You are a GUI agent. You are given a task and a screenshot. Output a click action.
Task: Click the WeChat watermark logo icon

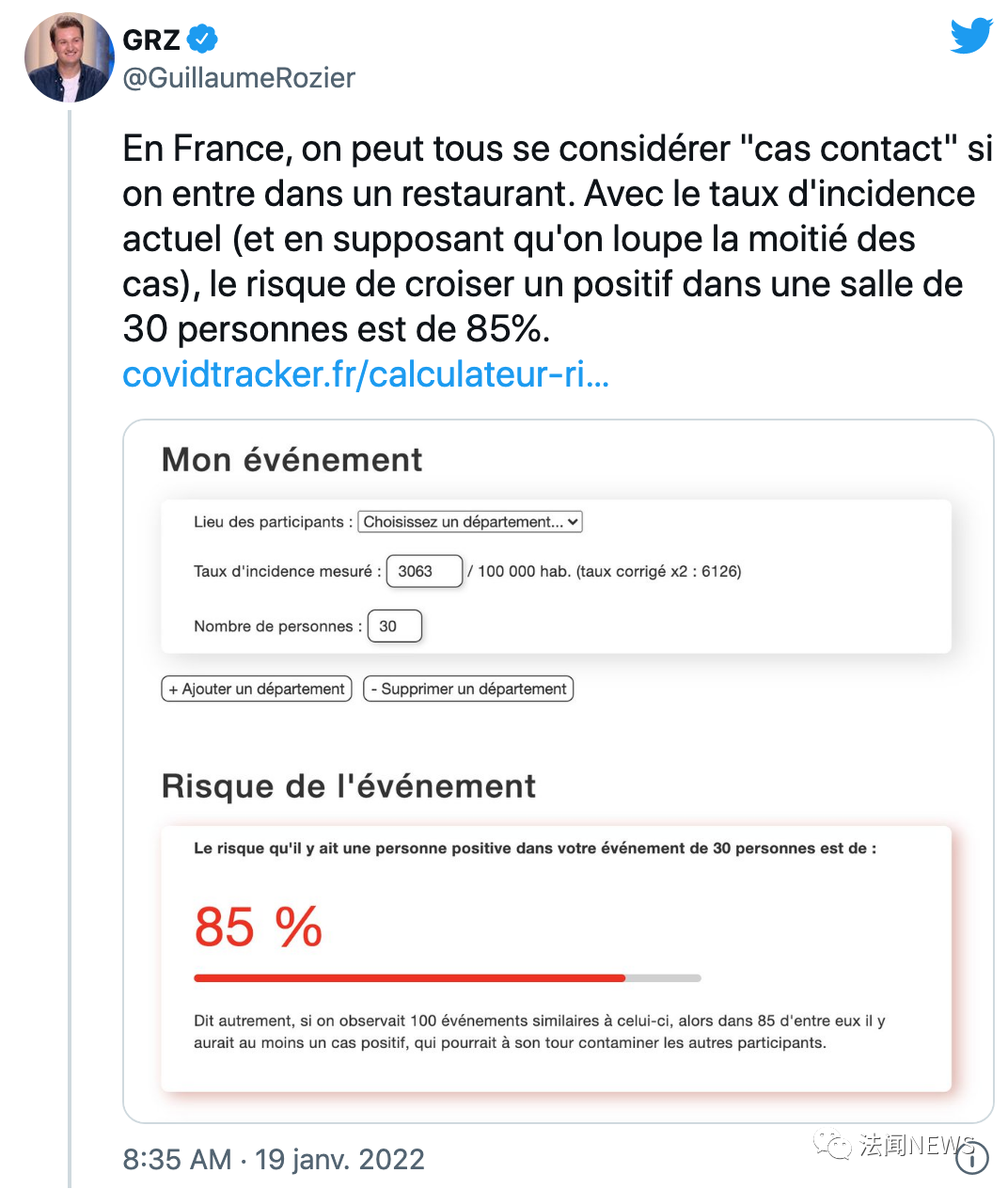[832, 1145]
